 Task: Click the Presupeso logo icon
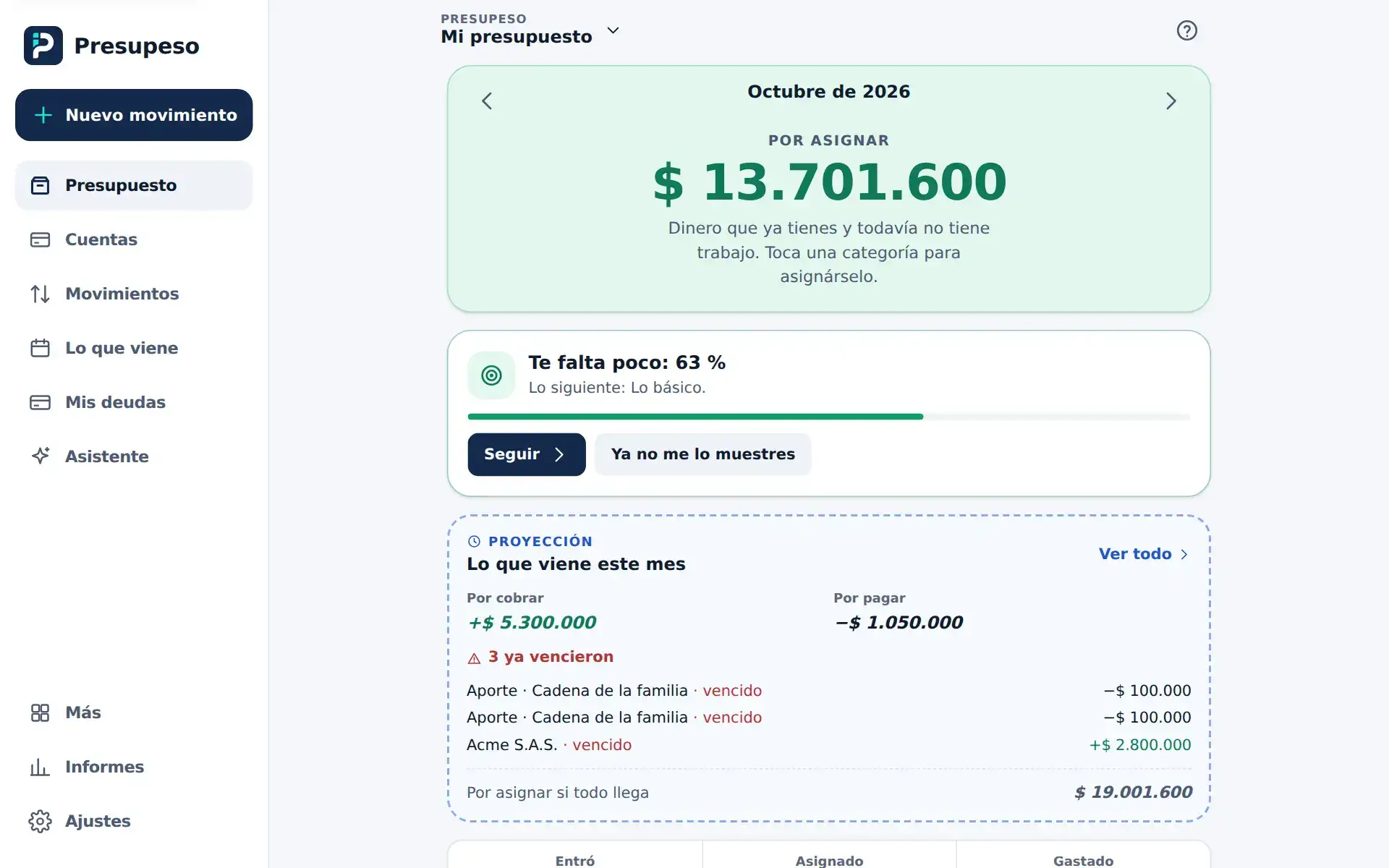click(43, 46)
